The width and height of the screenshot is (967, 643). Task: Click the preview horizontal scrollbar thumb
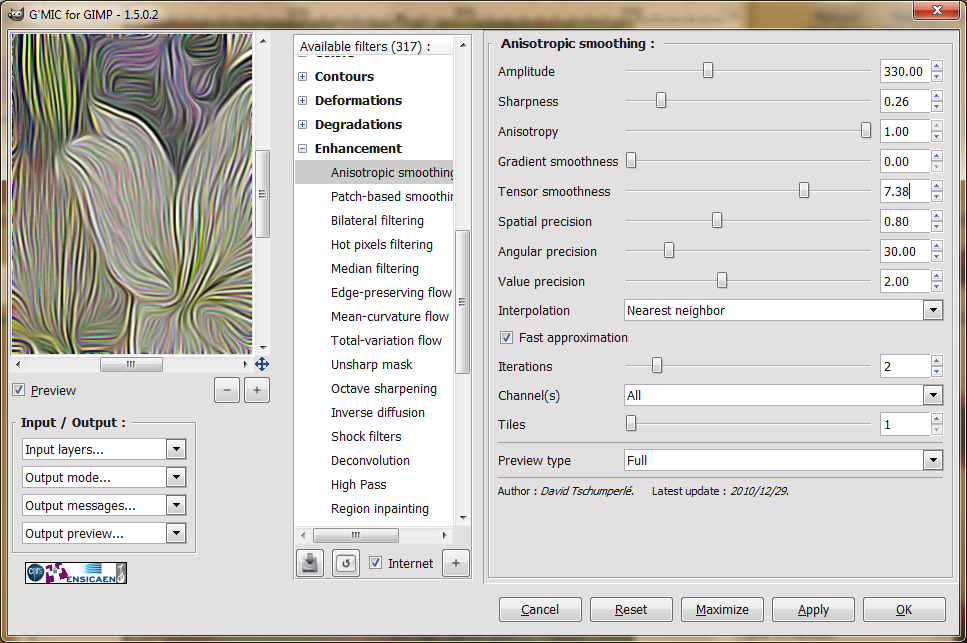(x=131, y=364)
